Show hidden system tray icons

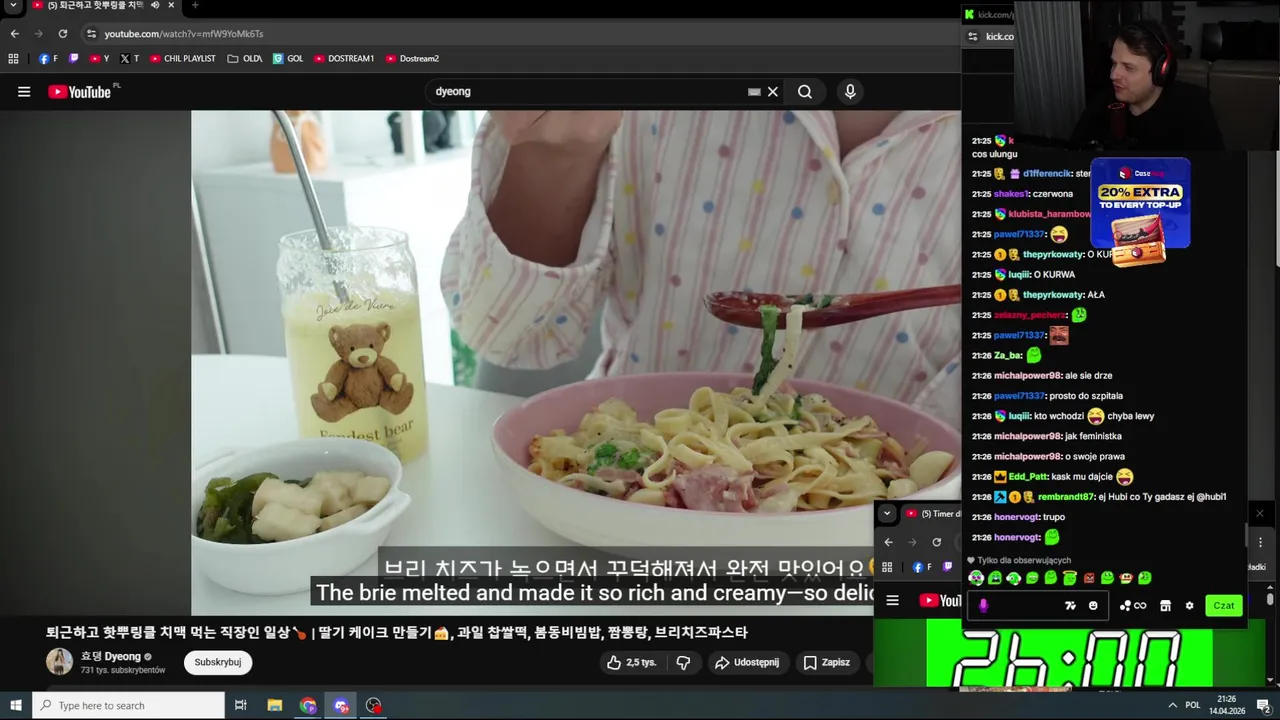tap(1172, 705)
